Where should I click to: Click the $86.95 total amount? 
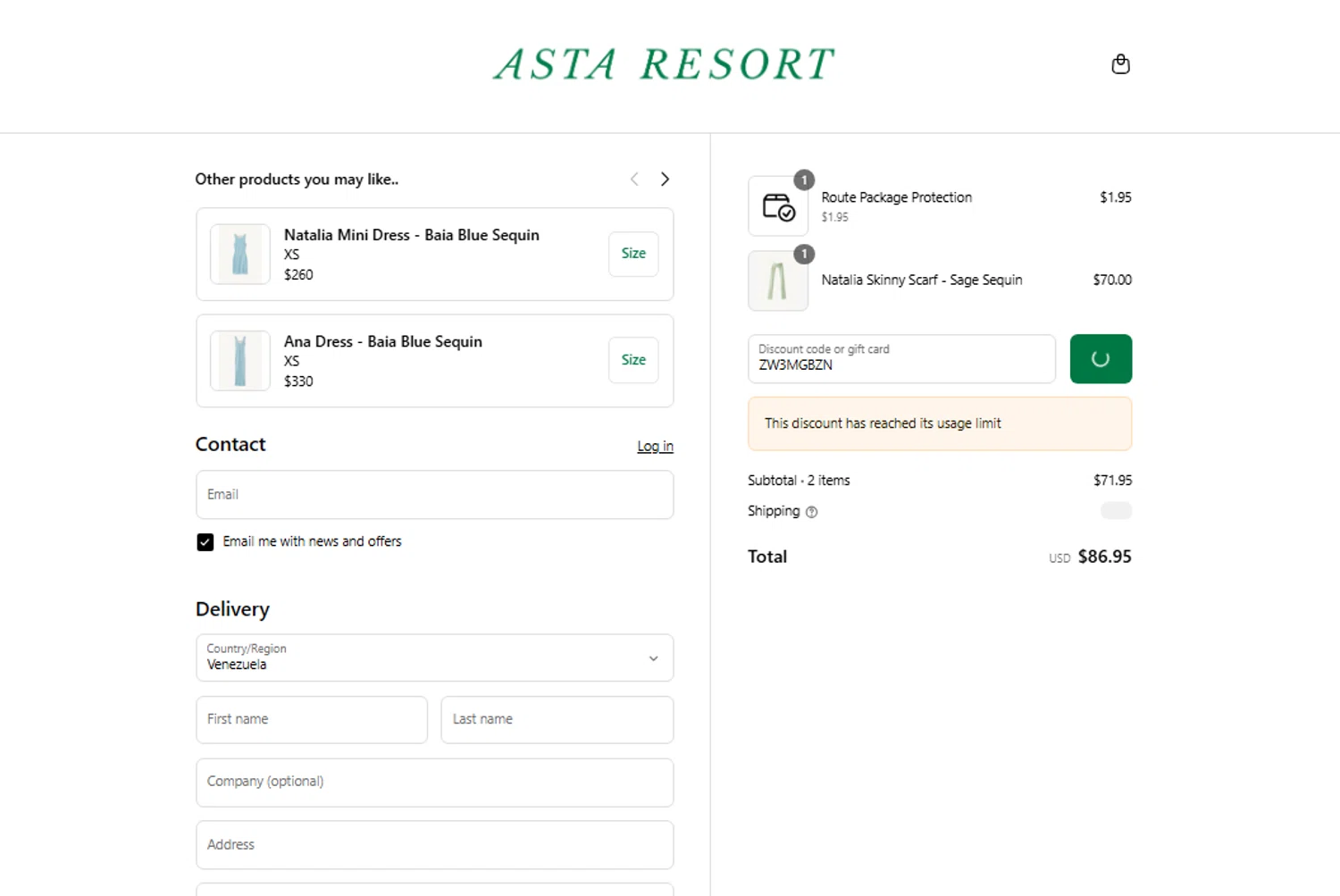point(1105,557)
